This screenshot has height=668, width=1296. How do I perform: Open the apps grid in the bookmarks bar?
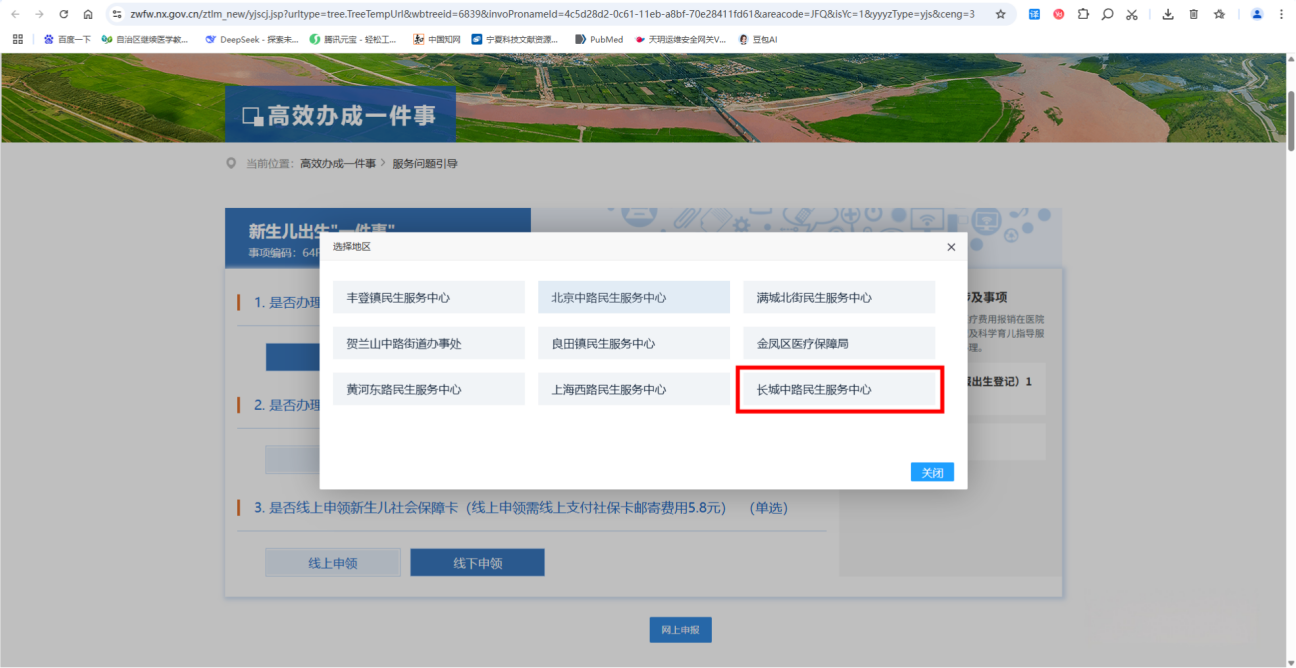tap(17, 39)
